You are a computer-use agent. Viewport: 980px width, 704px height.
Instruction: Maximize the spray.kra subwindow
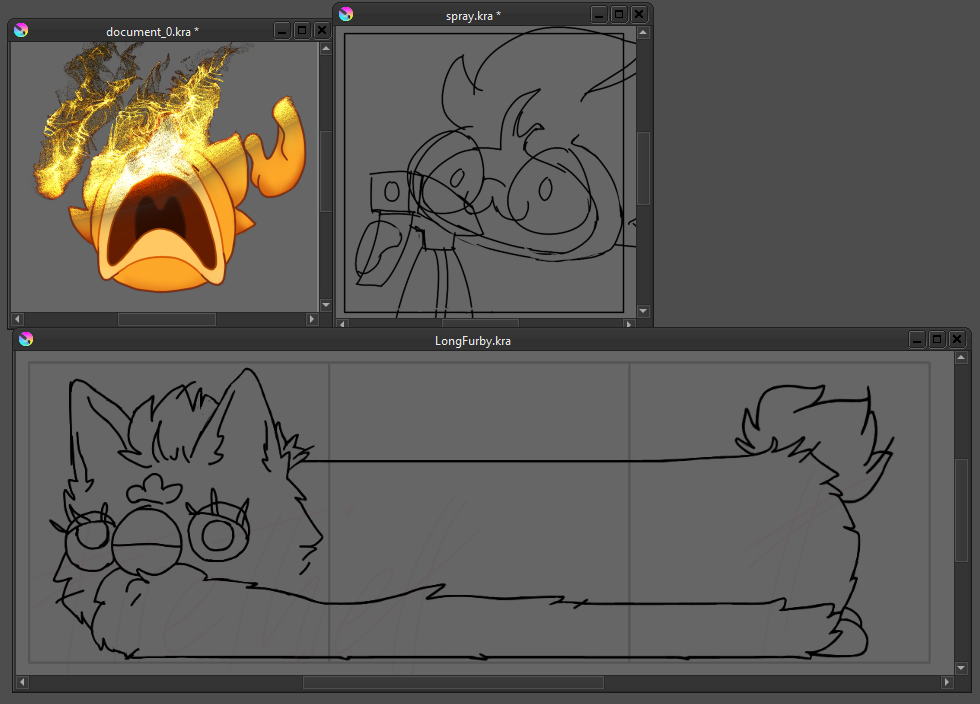pyautogui.click(x=618, y=15)
